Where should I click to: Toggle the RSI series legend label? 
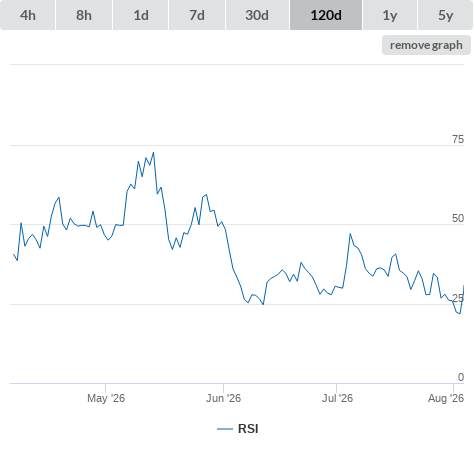coord(248,429)
